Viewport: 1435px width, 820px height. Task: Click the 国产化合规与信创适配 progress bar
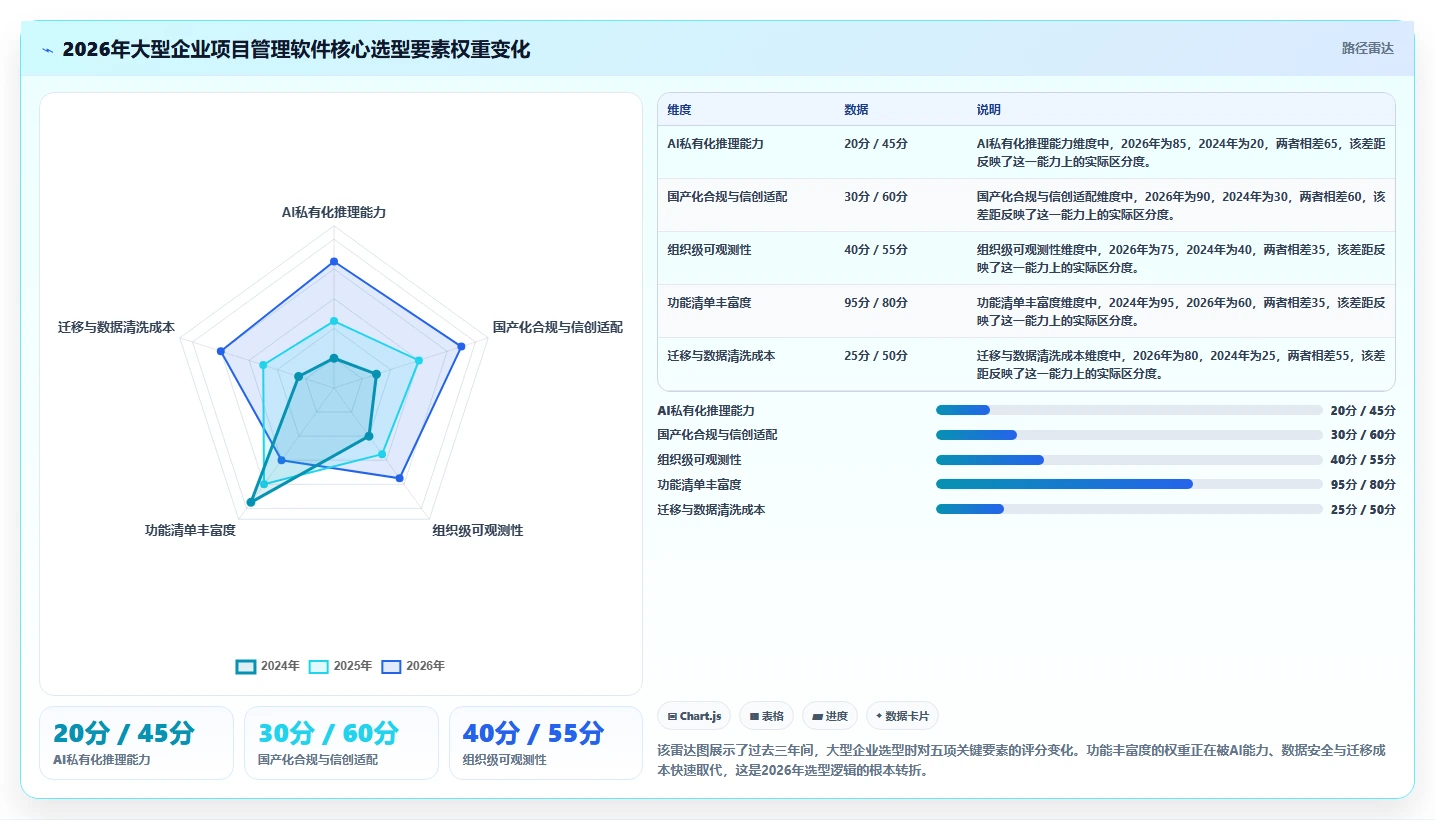point(1129,435)
